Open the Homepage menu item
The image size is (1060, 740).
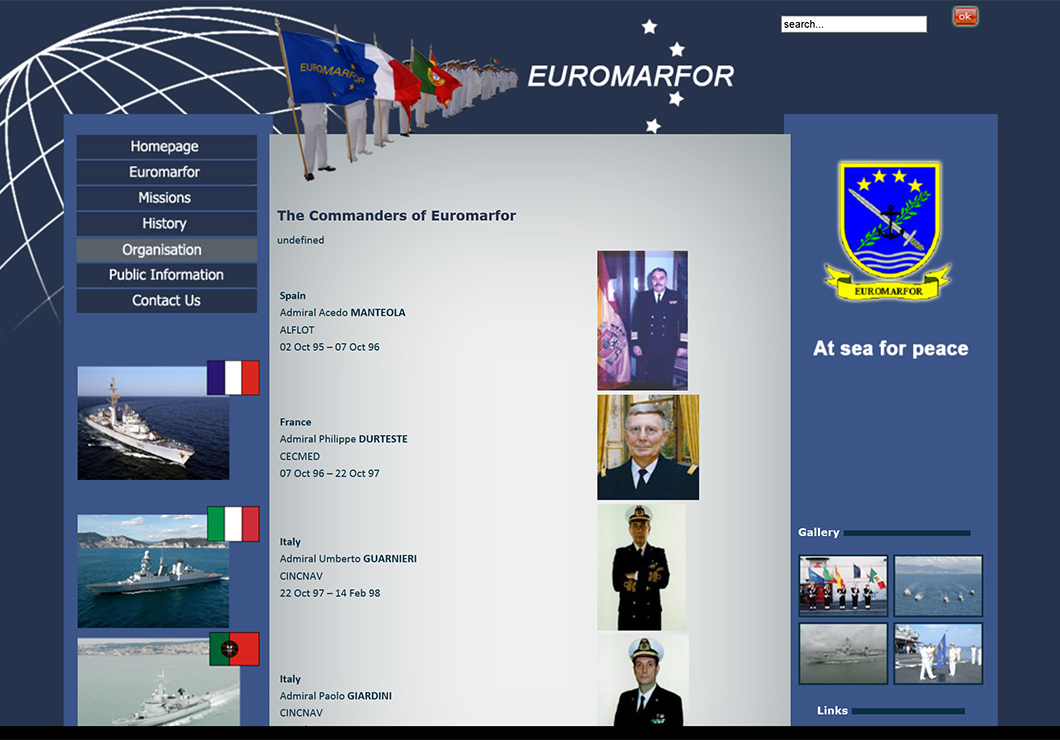pyautogui.click(x=166, y=147)
